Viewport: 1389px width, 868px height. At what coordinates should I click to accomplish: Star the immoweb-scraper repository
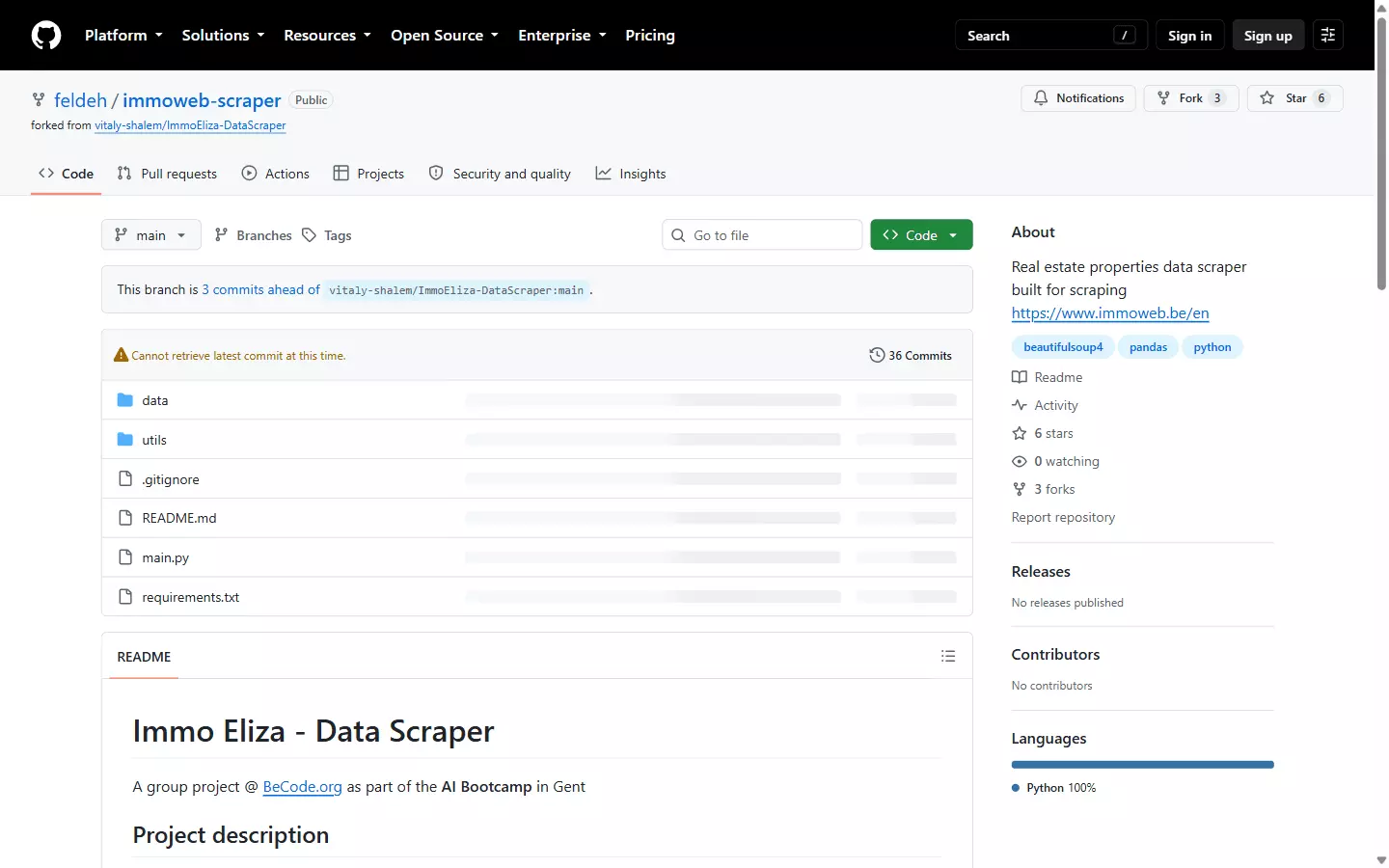pos(1294,98)
